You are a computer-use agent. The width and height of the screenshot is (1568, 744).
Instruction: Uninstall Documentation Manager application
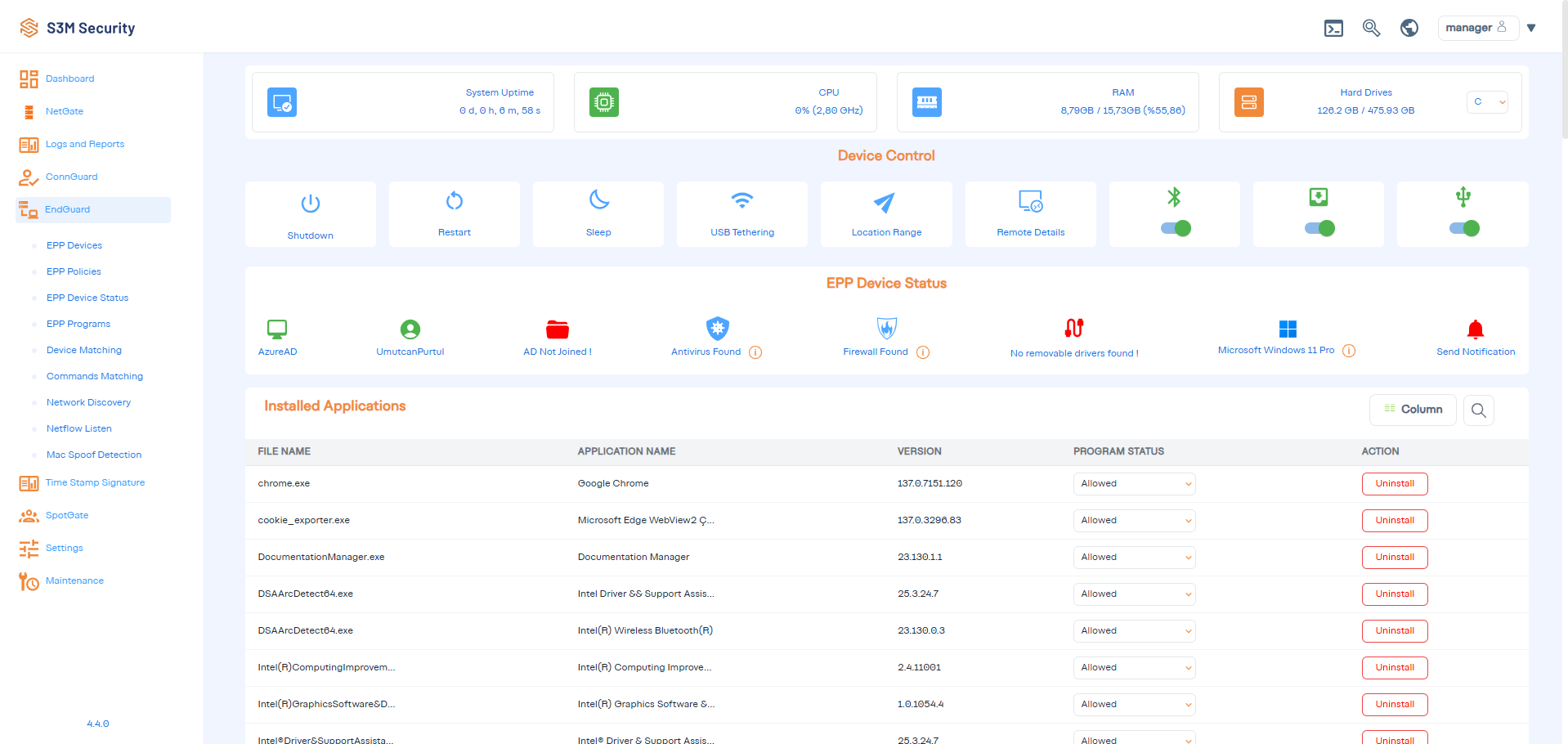tap(1395, 558)
